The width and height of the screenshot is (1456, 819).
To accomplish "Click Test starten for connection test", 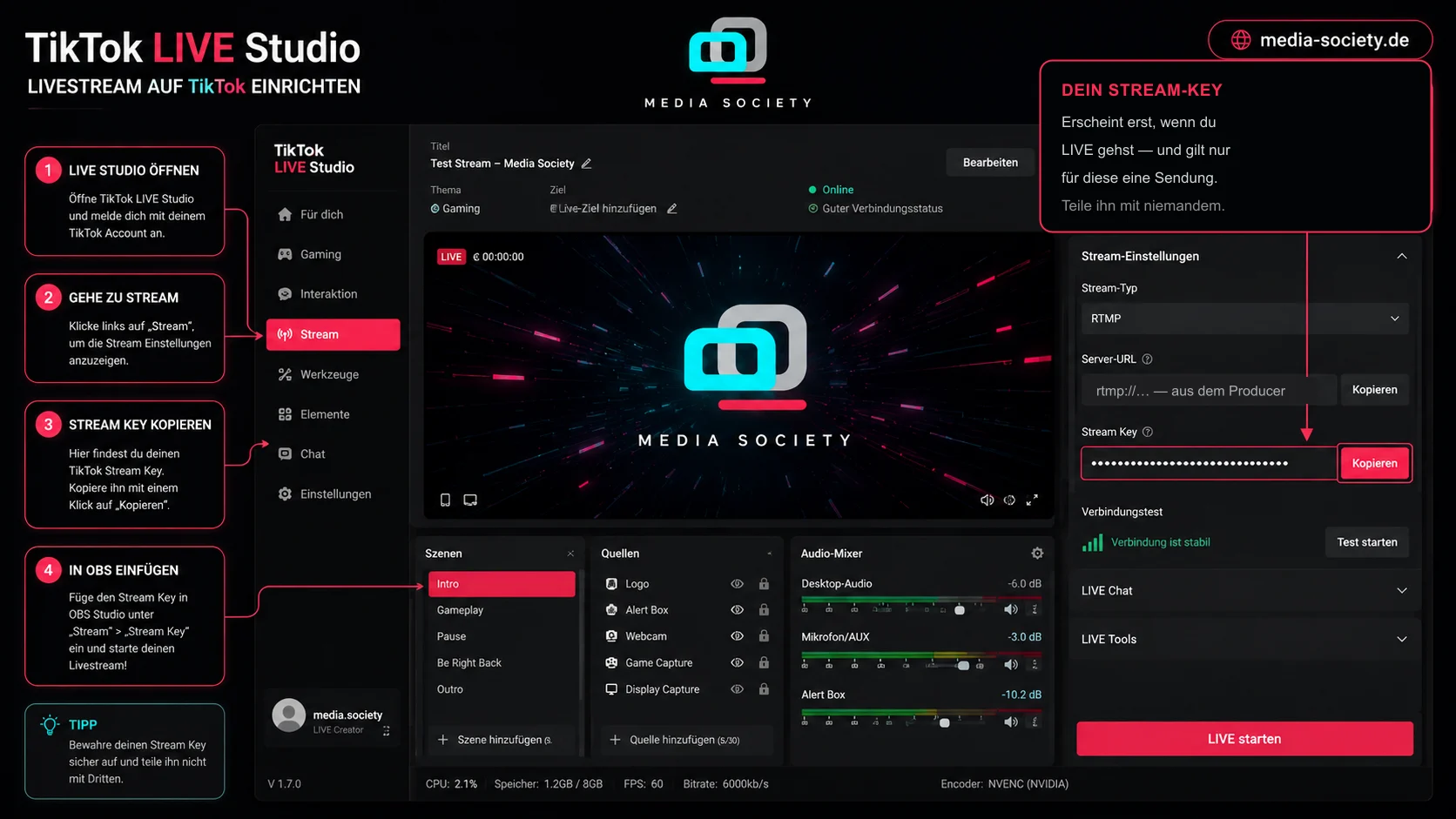I will click(x=1367, y=542).
